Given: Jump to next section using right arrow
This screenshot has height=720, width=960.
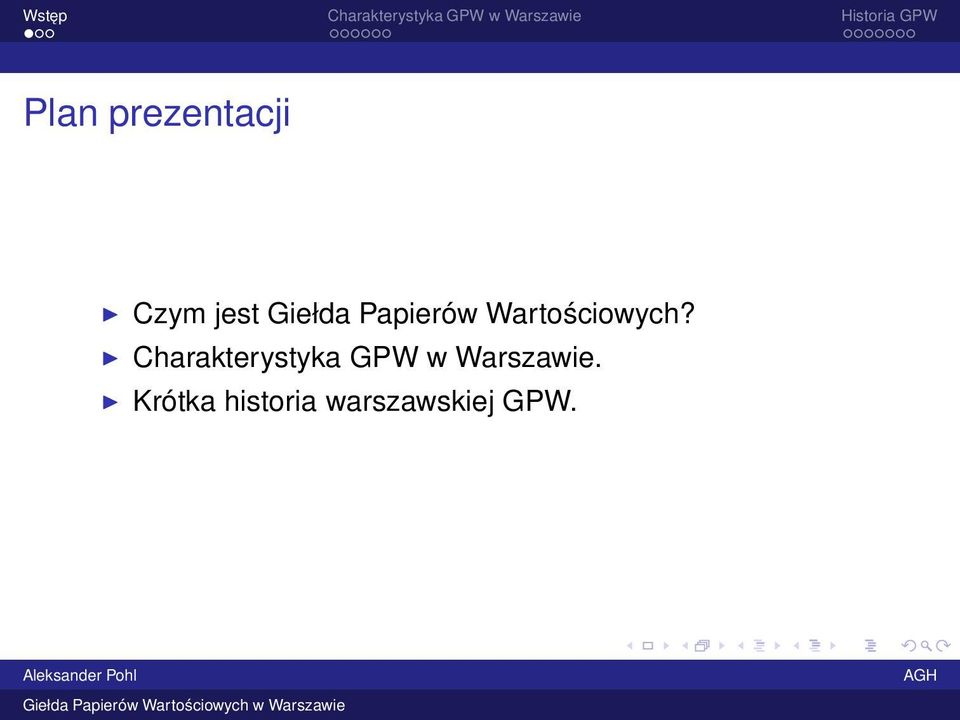Looking at the screenshot, I should [x=833, y=646].
